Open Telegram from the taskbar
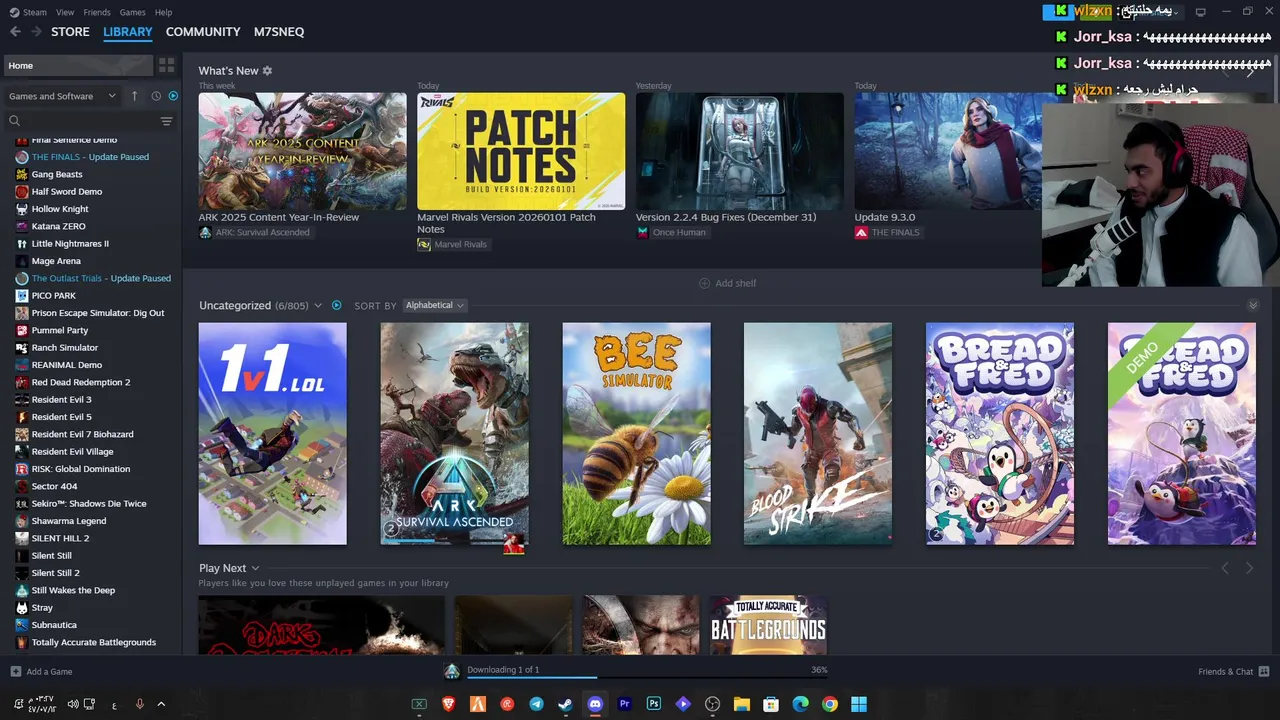Viewport: 1280px width, 720px height. point(536,704)
